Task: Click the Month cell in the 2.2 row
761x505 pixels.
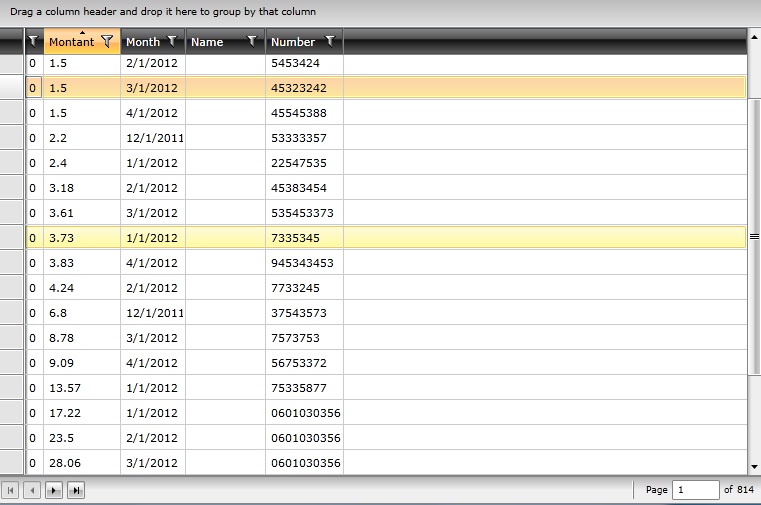Action: (153, 138)
